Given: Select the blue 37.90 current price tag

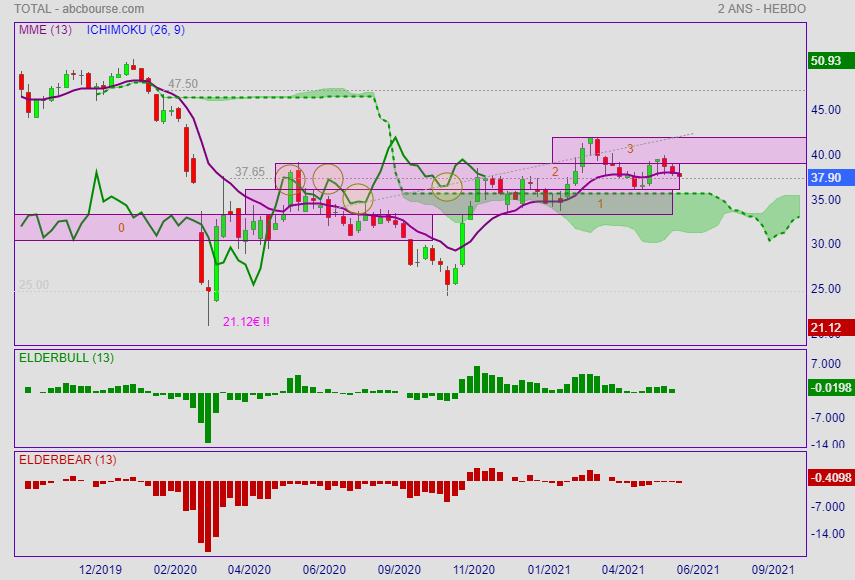Looking at the screenshot, I should click(831, 178).
